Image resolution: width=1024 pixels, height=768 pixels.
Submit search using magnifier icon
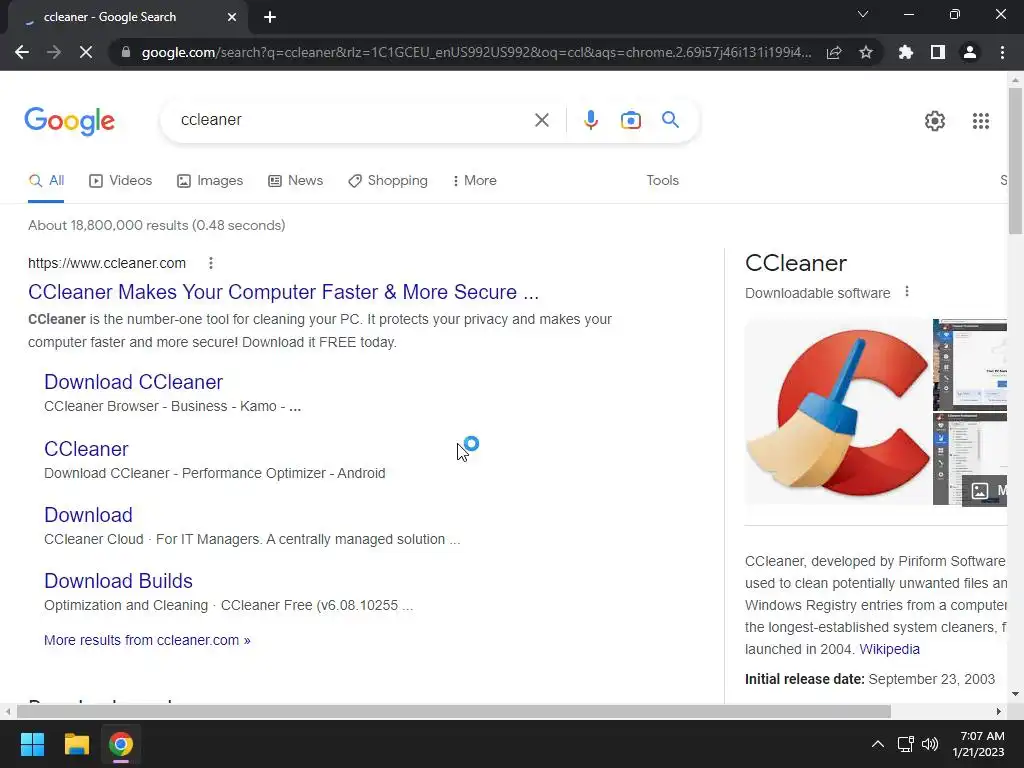tap(670, 120)
